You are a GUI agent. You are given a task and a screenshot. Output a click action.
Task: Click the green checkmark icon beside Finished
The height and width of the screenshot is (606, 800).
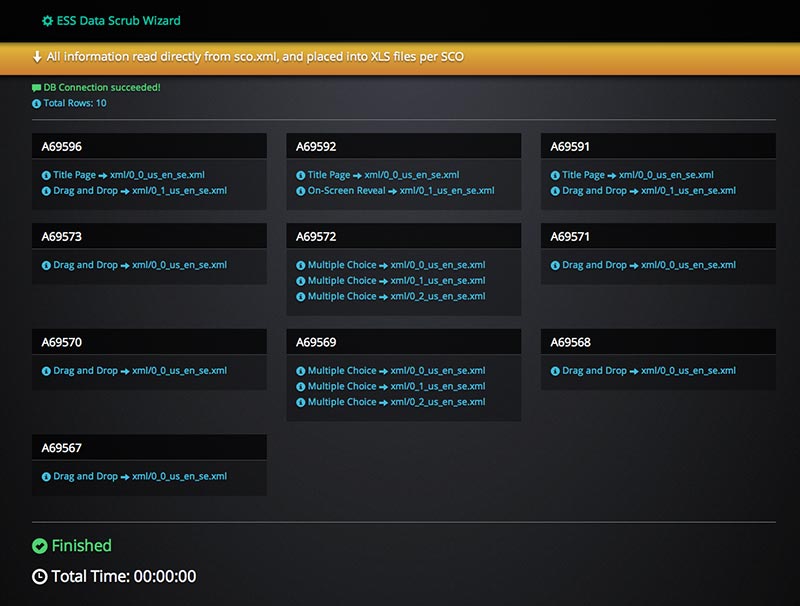40,546
